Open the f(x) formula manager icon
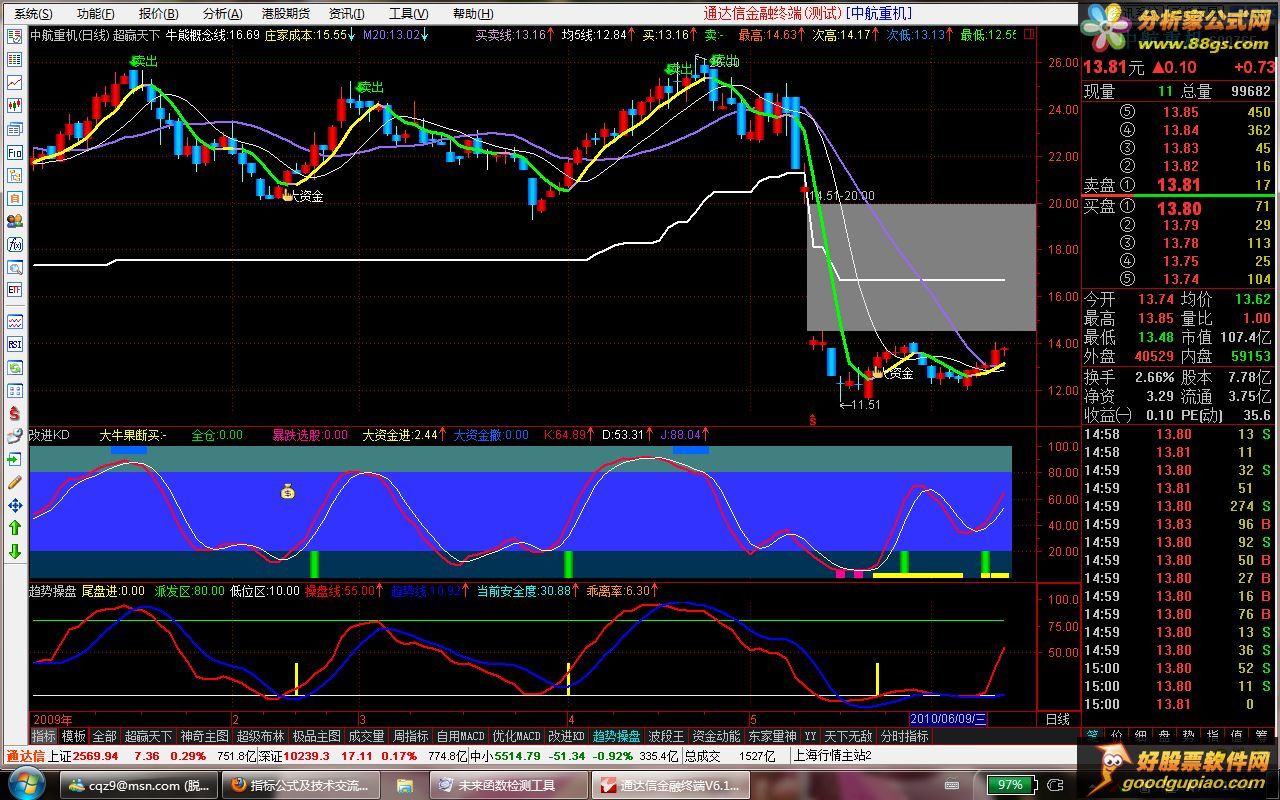Viewport: 1280px width, 800px height. (15, 245)
